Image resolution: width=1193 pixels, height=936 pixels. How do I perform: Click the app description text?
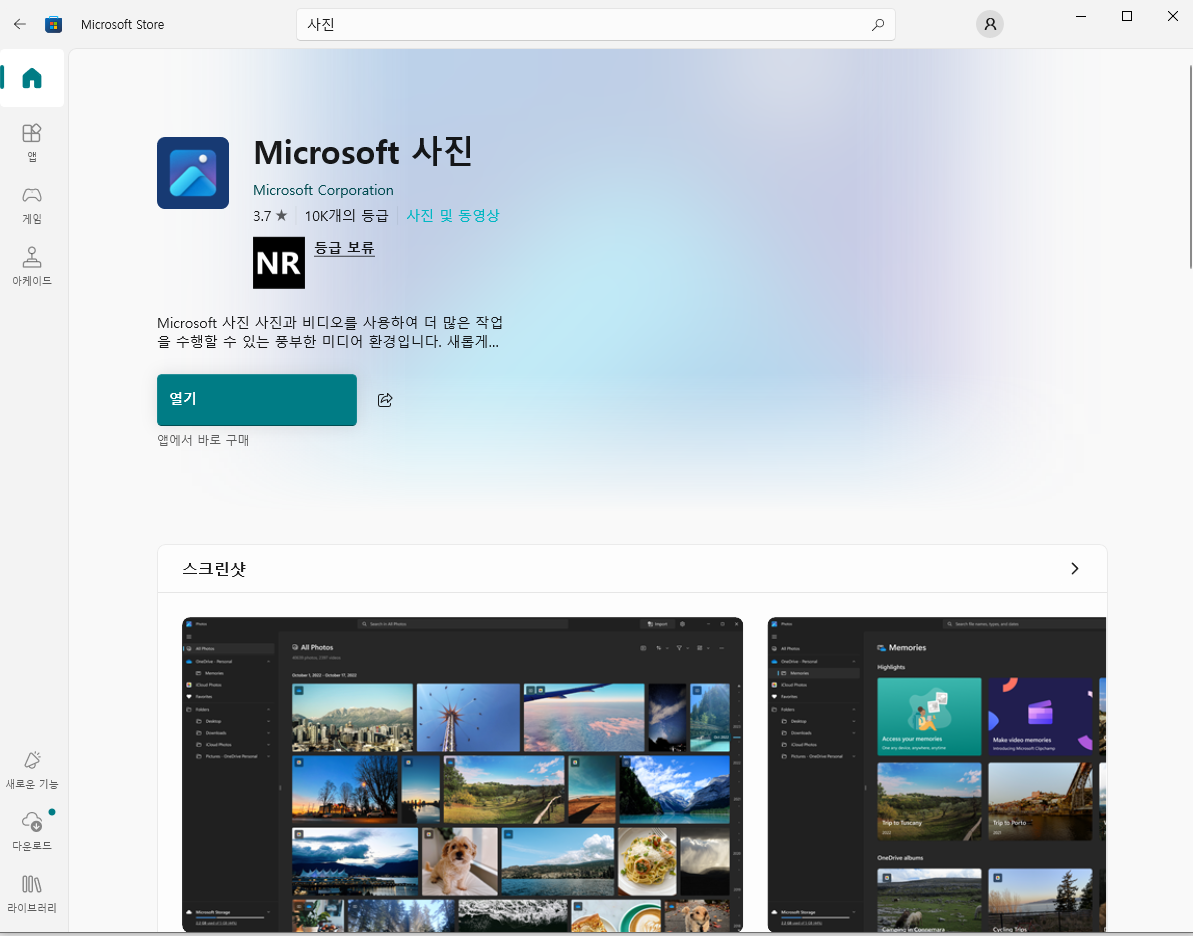tap(329, 332)
